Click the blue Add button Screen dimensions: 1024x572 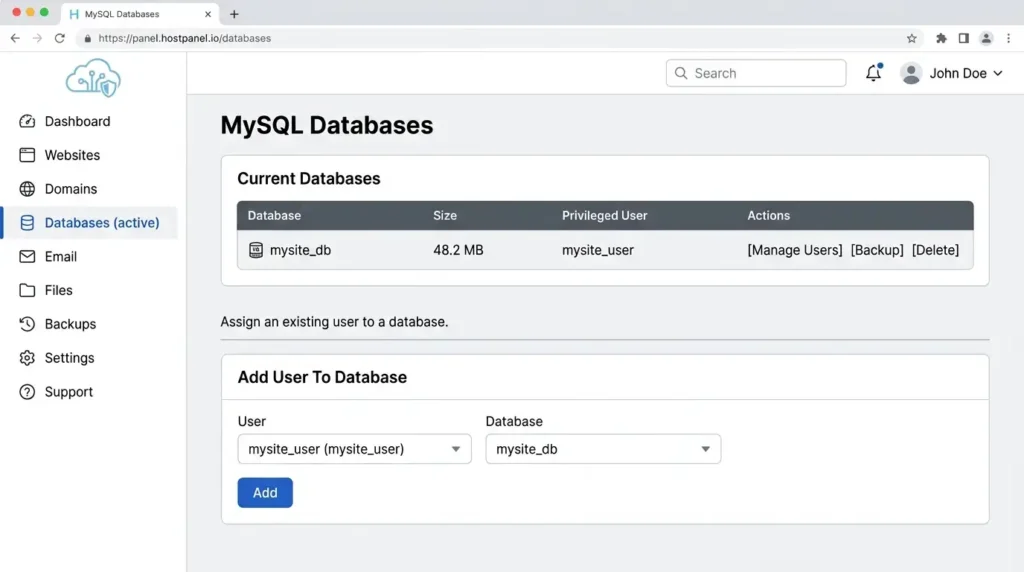[x=265, y=493]
